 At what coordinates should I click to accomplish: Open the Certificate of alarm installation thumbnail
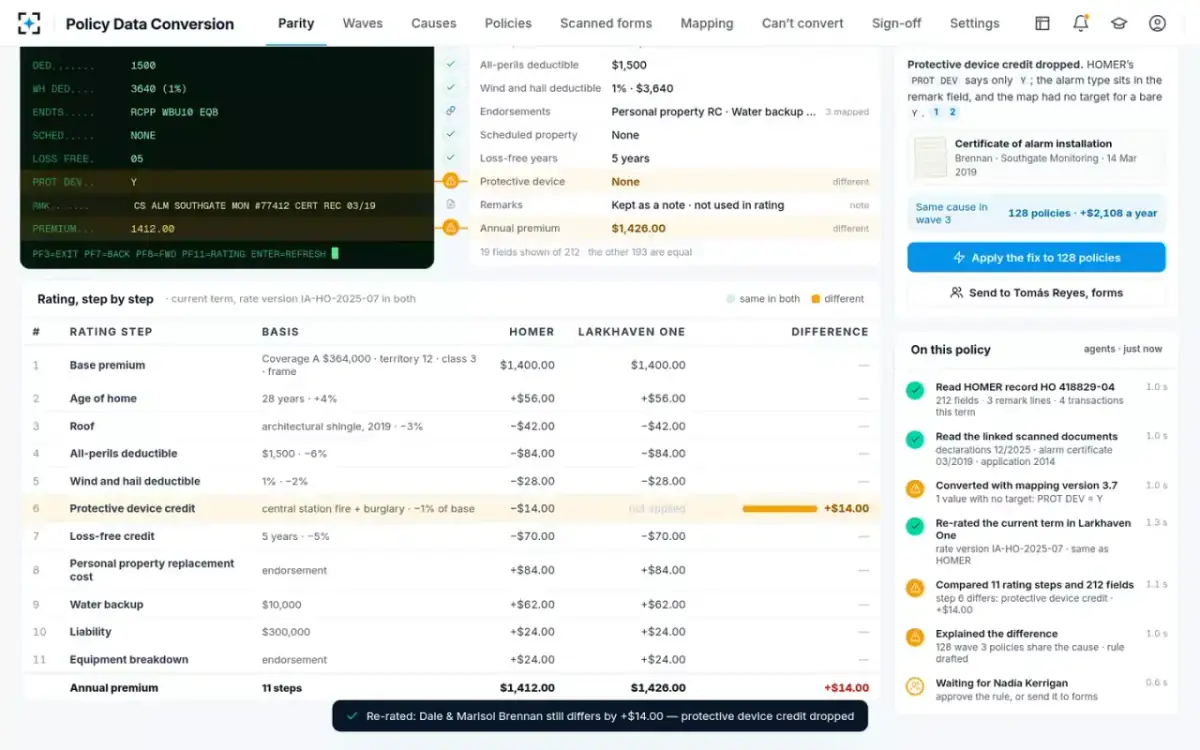click(x=930, y=157)
